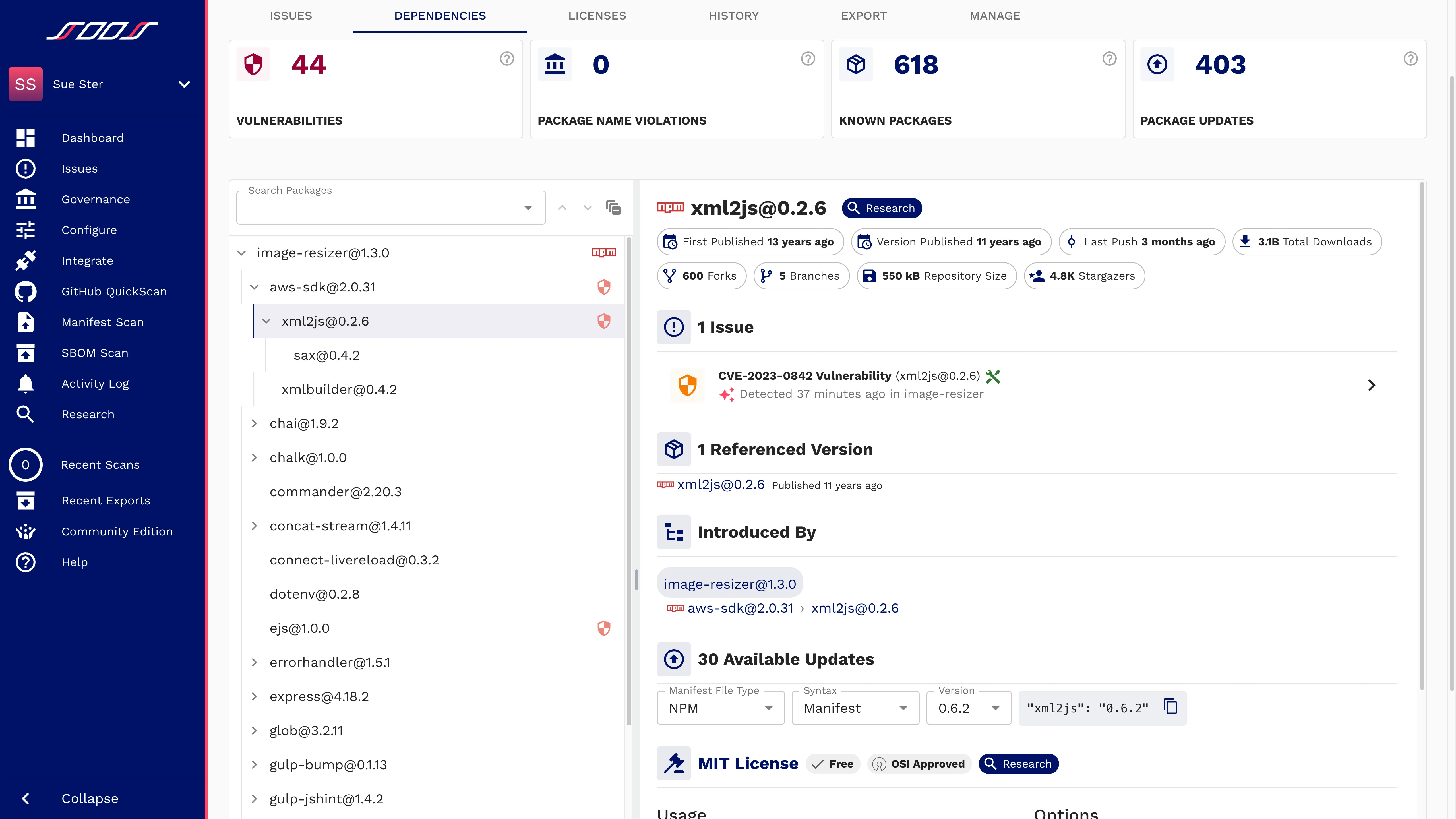
Task: Open the Manifest File Type NPM dropdown
Action: pos(720,708)
